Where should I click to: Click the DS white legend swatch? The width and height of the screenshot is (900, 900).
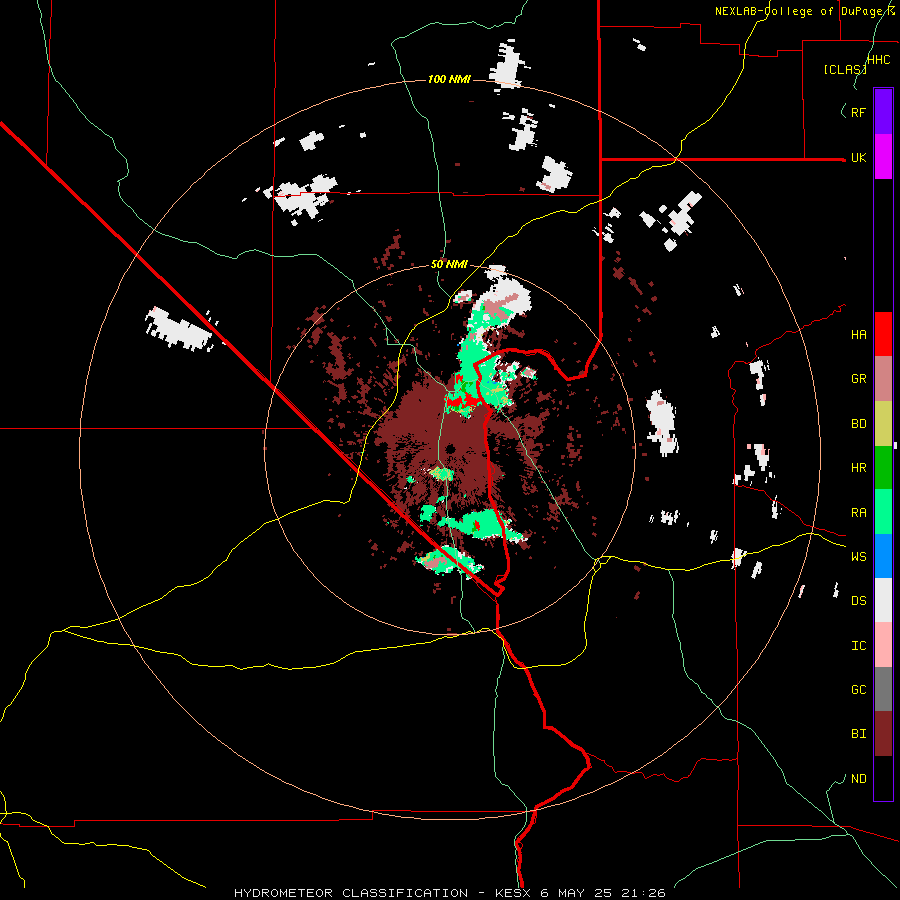pyautogui.click(x=883, y=600)
